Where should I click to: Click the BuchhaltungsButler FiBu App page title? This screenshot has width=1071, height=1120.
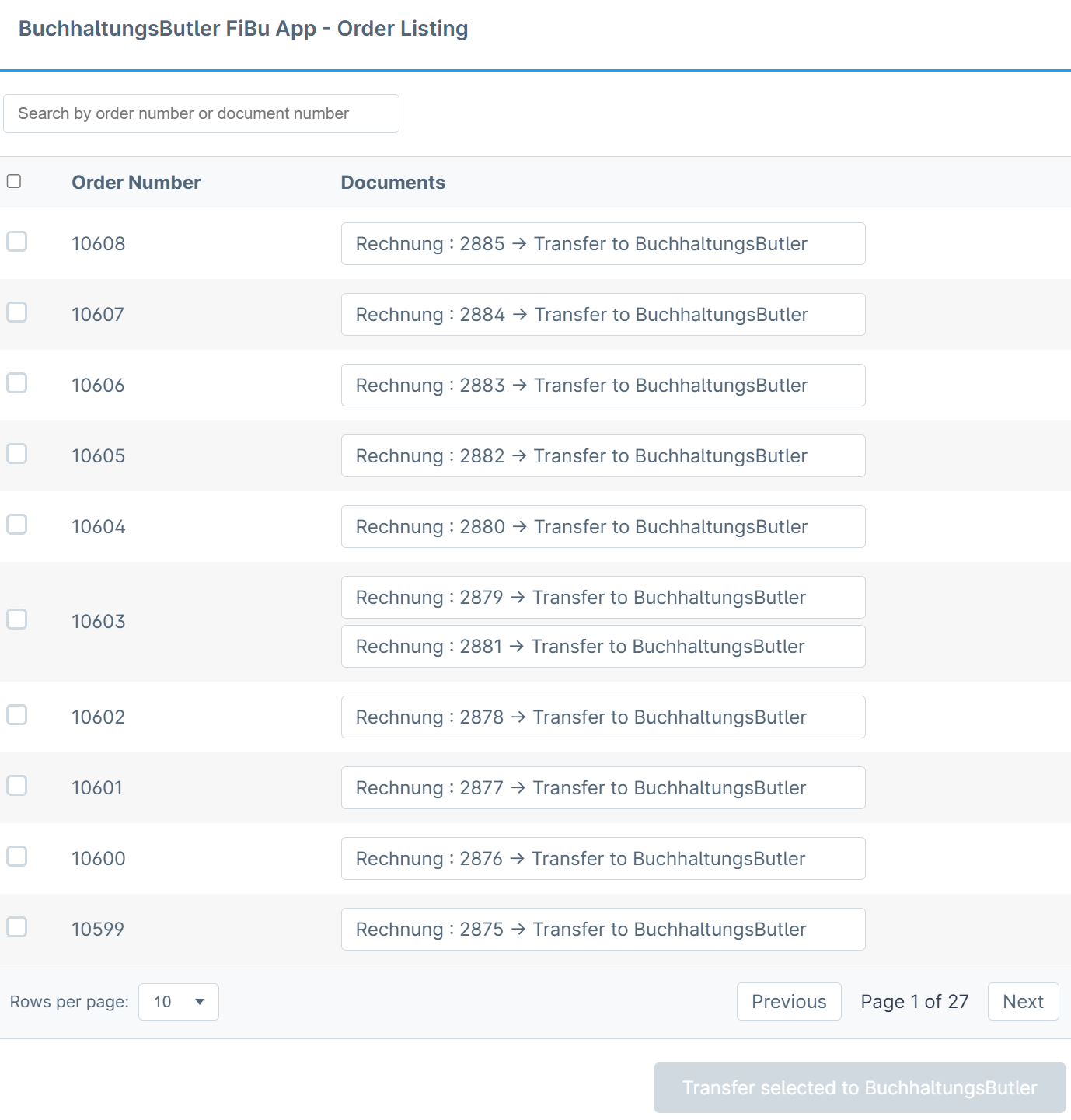click(x=243, y=29)
